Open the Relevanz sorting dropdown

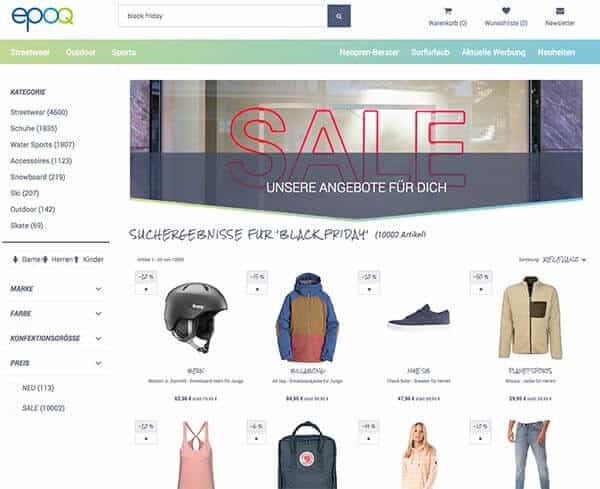click(564, 260)
